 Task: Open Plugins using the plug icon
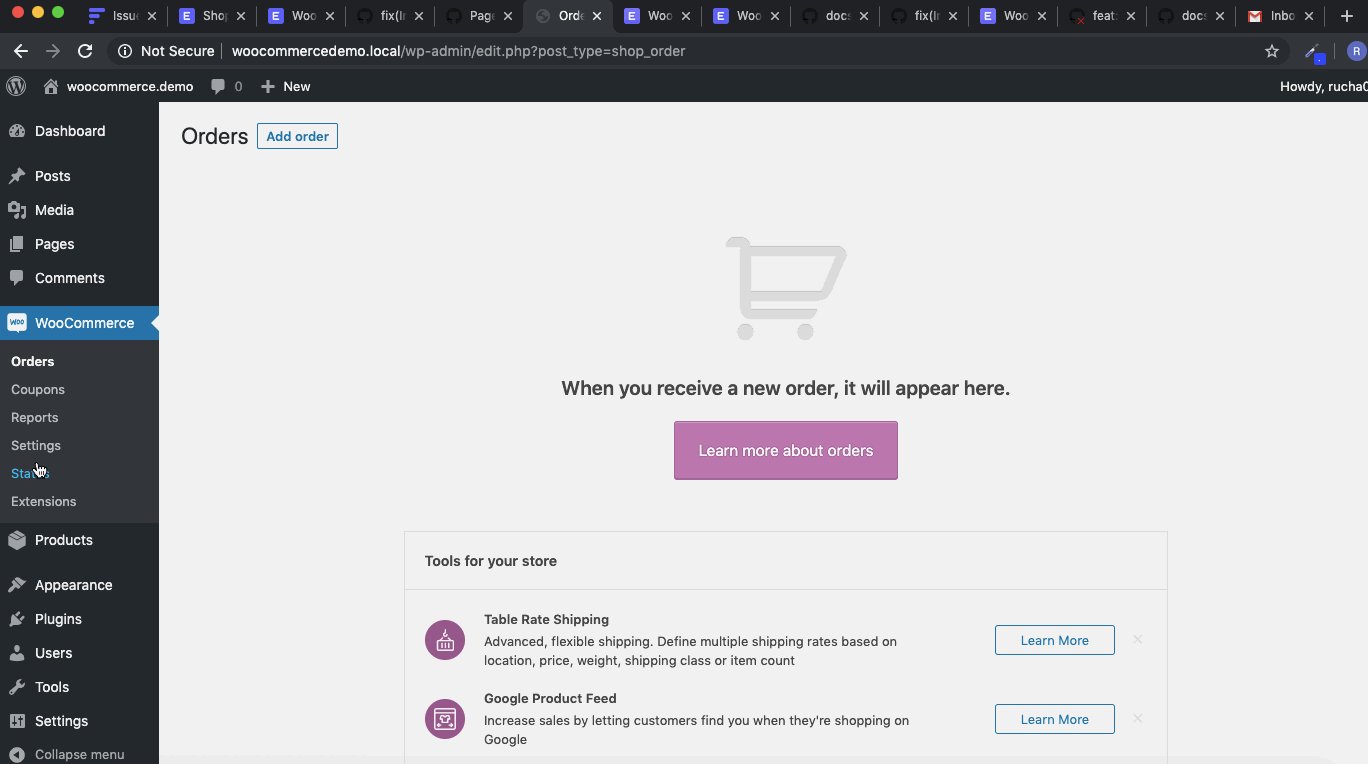tap(19, 619)
